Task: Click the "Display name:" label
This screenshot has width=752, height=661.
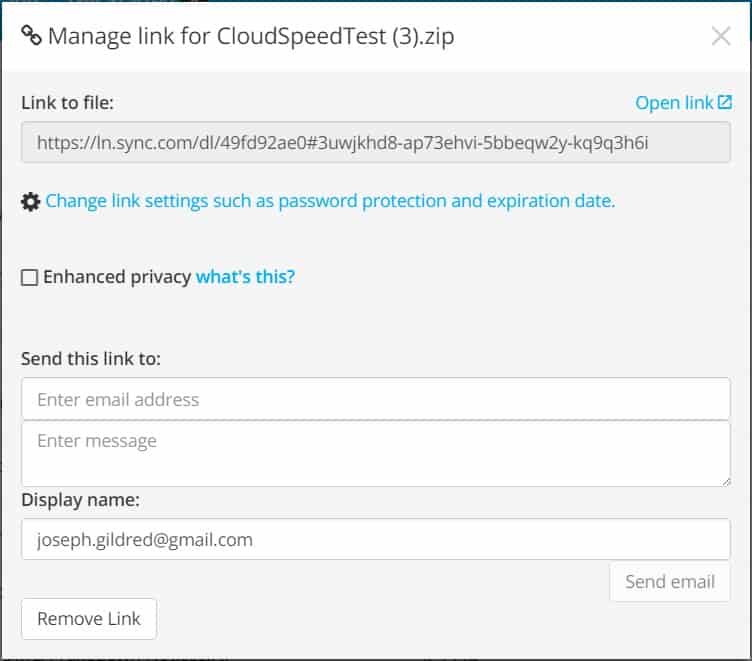Action: [81, 500]
